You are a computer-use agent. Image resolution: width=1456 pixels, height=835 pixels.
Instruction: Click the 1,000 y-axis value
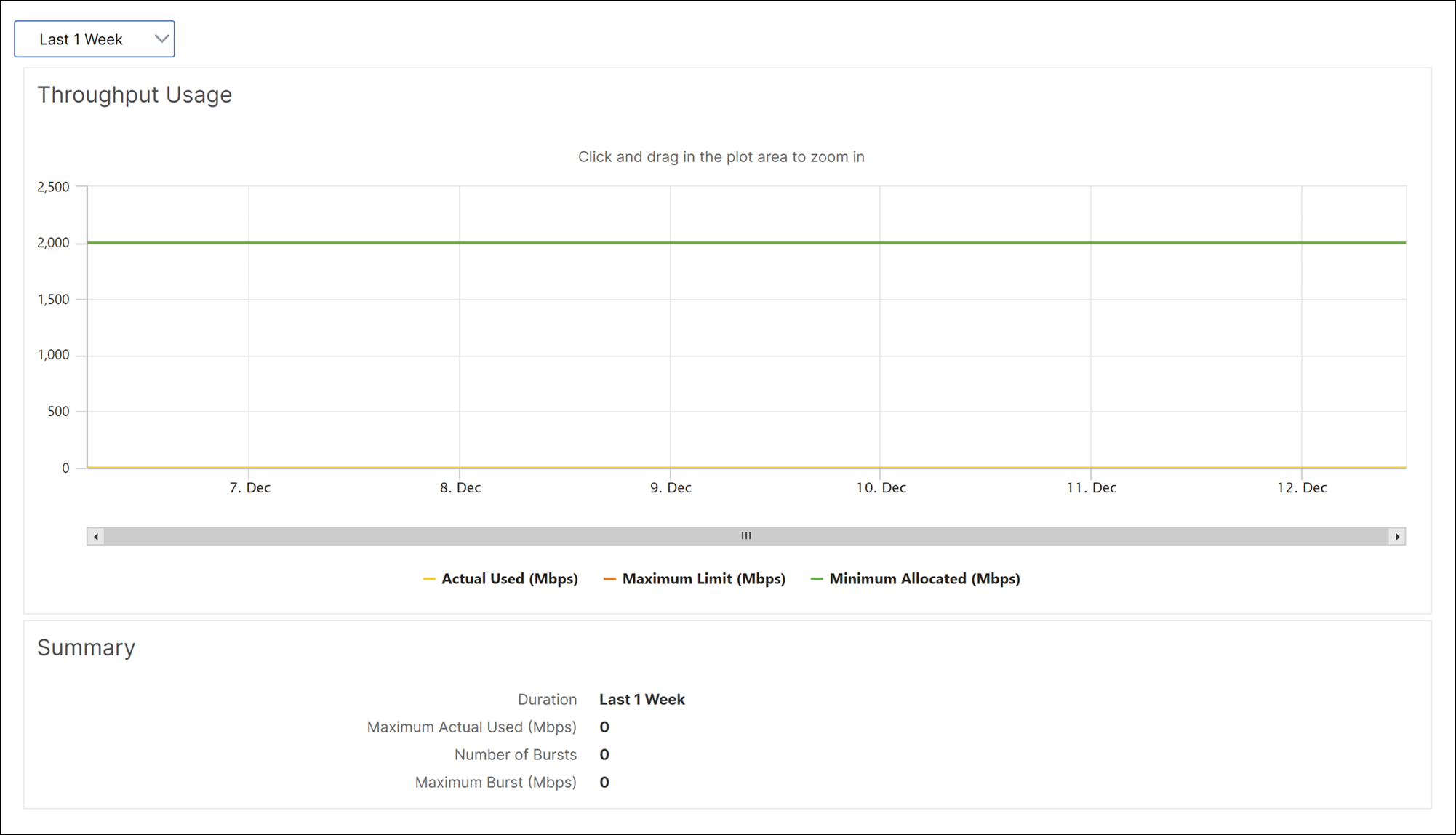(x=53, y=355)
